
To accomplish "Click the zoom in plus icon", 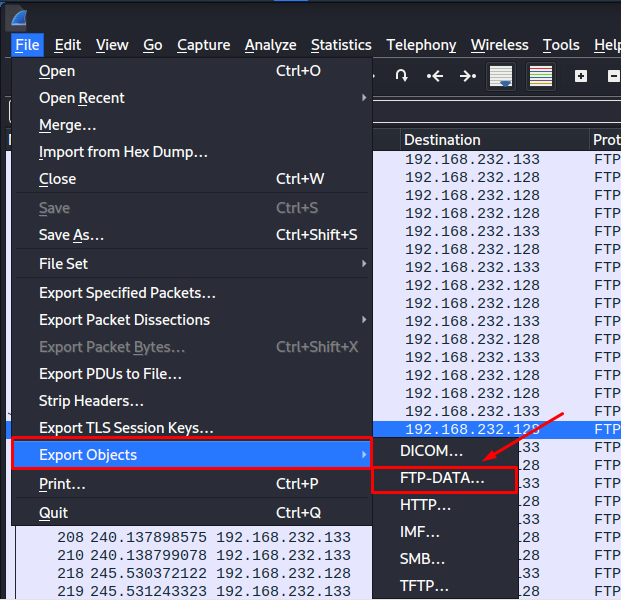I will pos(581,76).
